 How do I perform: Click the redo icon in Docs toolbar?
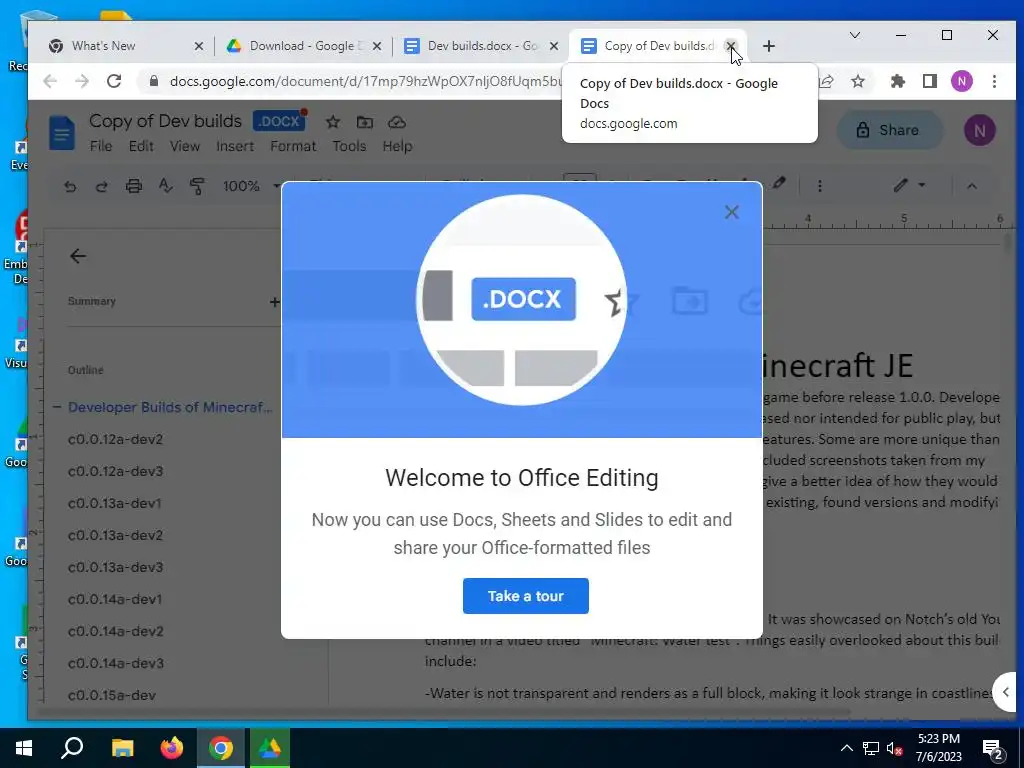pos(101,186)
